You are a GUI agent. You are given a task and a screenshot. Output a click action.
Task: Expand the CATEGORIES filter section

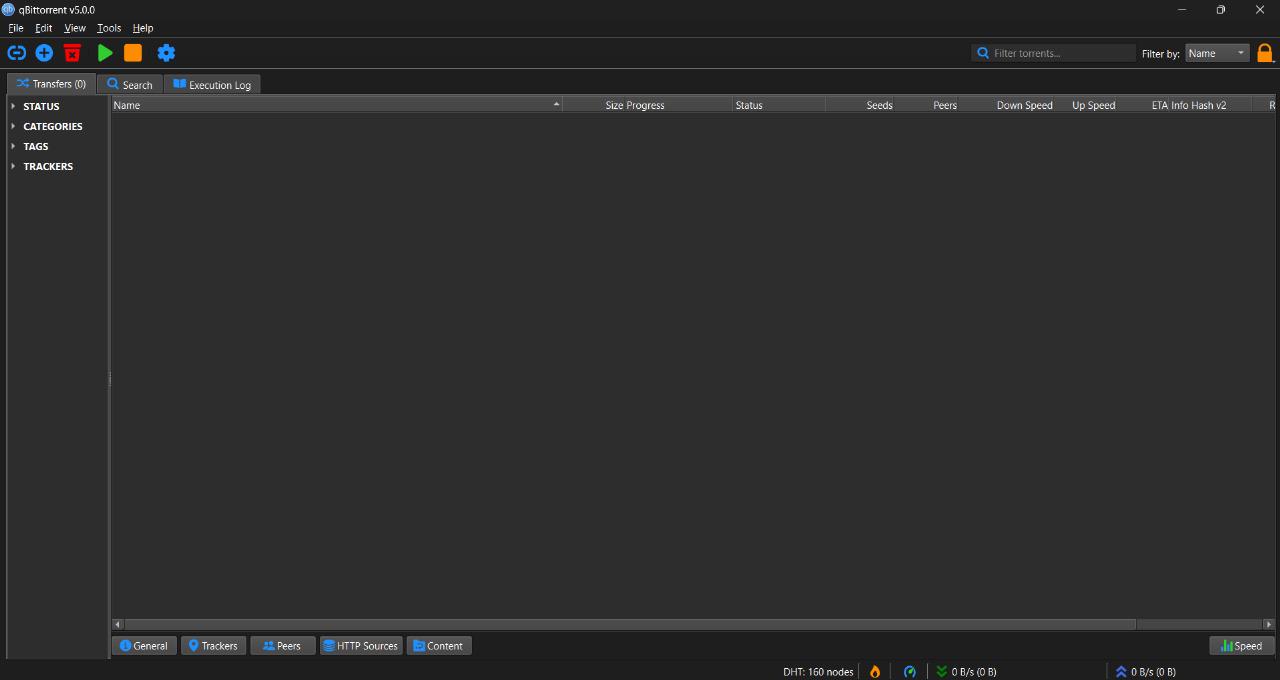point(52,126)
